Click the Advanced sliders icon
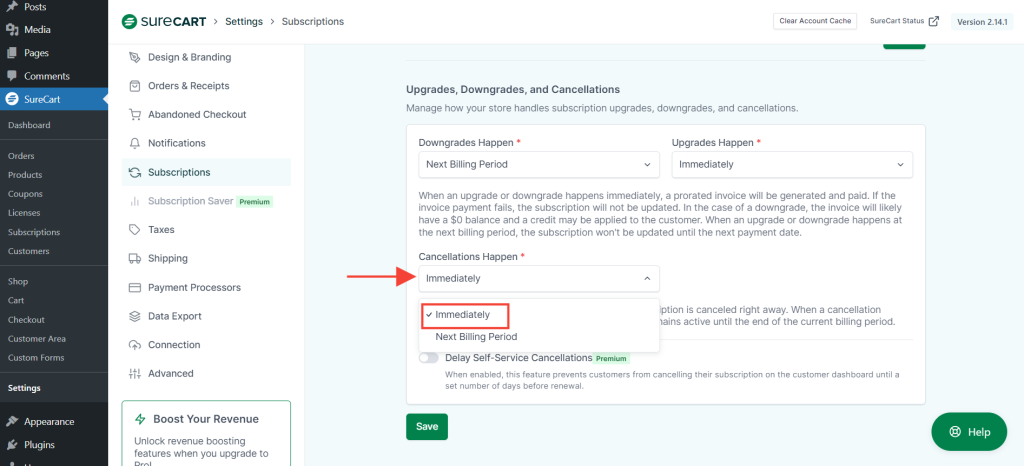 point(135,373)
